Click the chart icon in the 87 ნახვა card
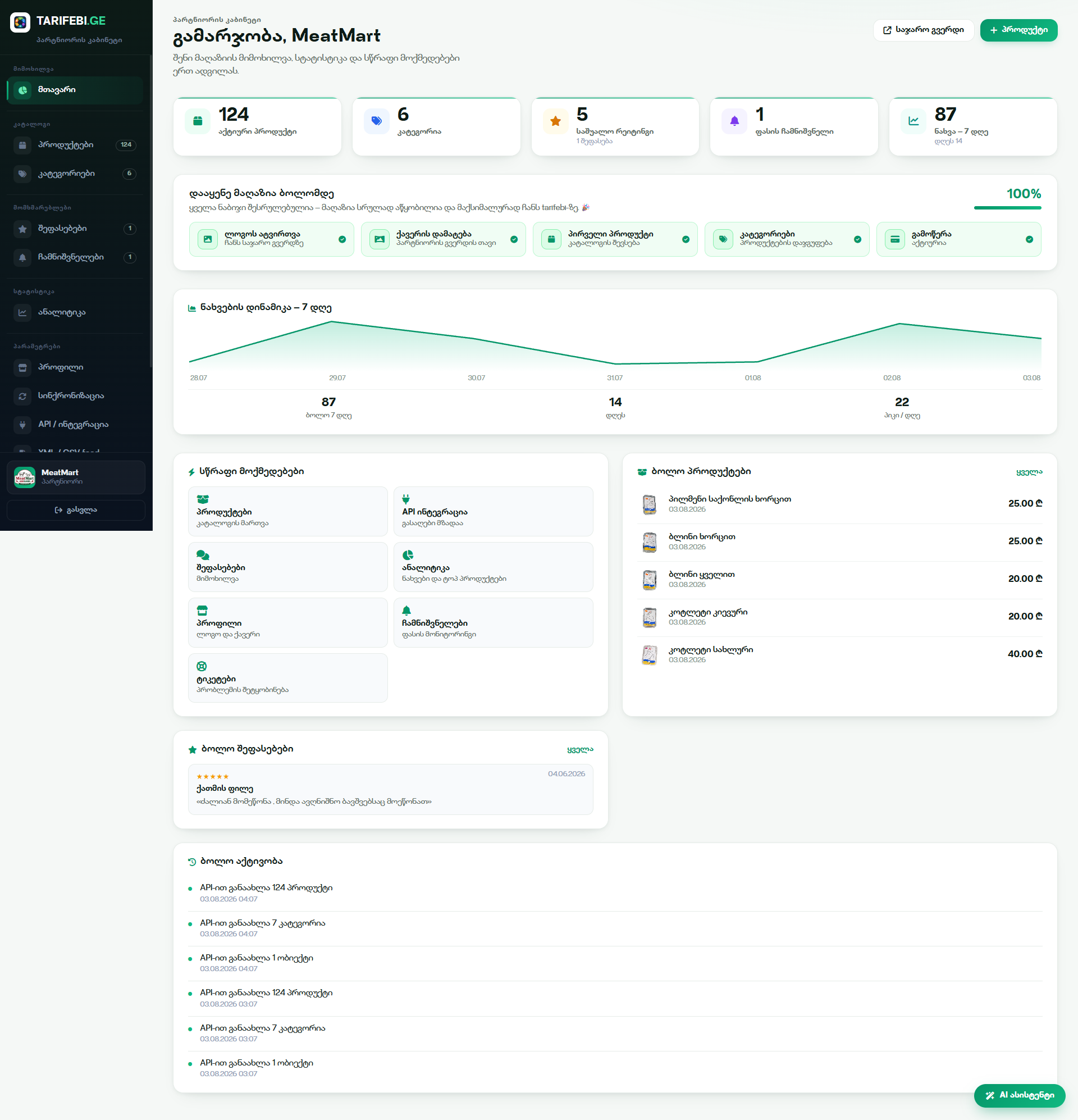 click(913, 121)
